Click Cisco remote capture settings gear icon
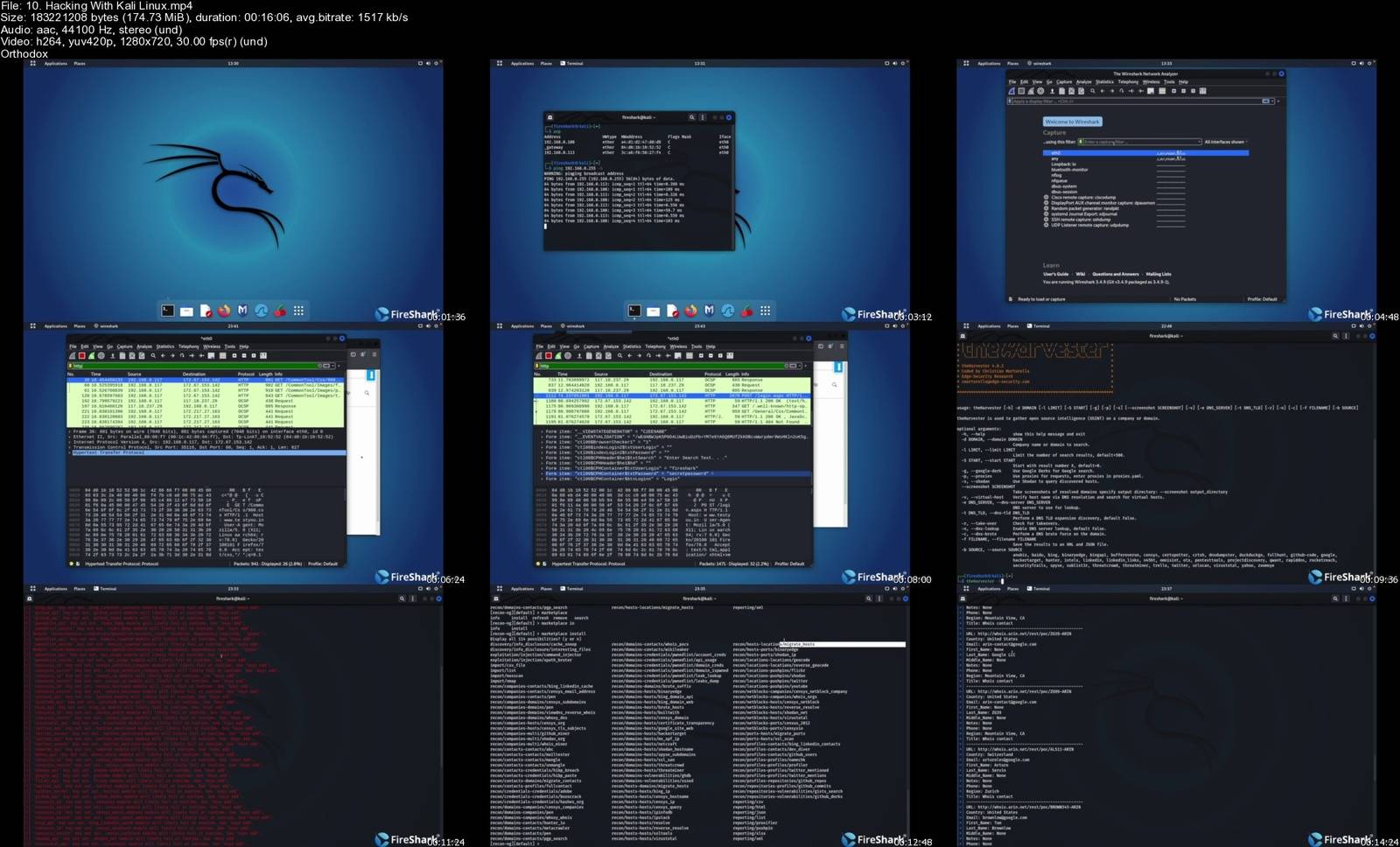Screen dimensions: 1400x847 coord(1046,198)
